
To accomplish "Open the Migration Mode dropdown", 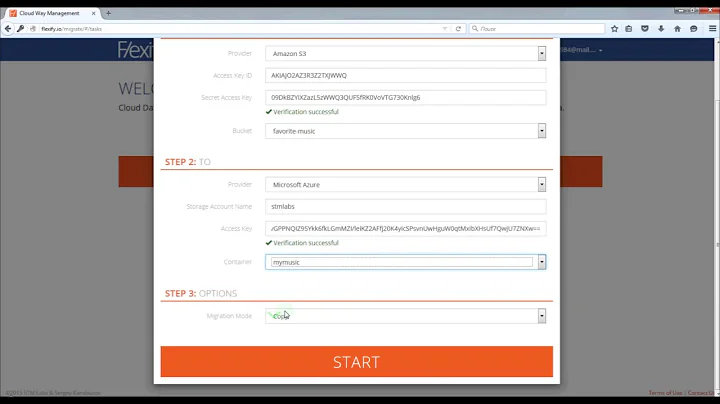I will tap(405, 316).
